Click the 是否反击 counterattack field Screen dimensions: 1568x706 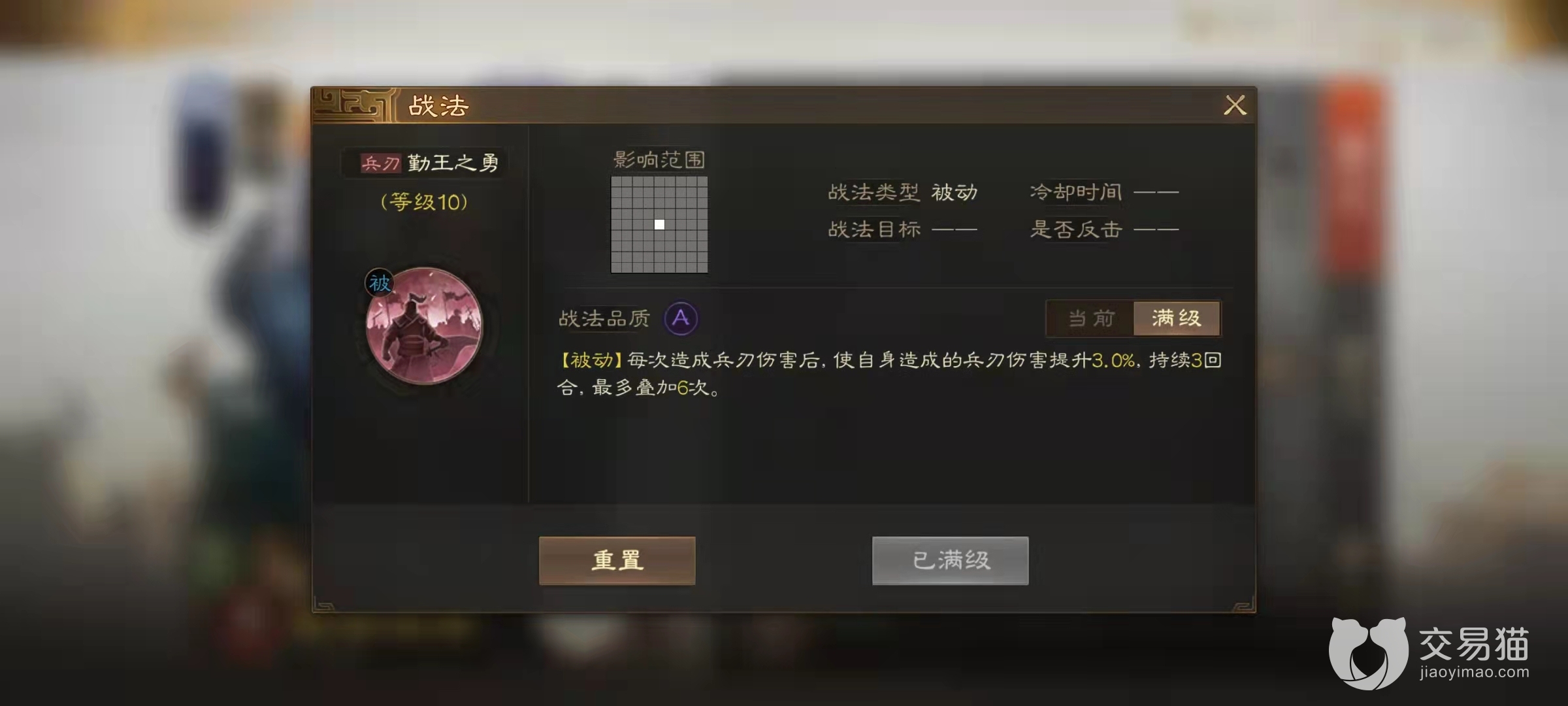click(1104, 229)
